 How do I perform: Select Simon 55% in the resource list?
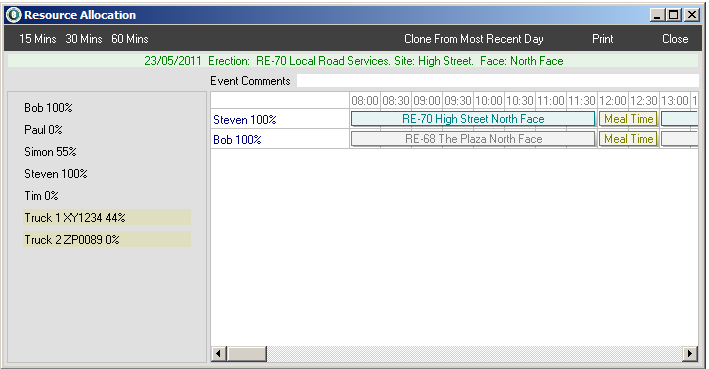(x=50, y=151)
